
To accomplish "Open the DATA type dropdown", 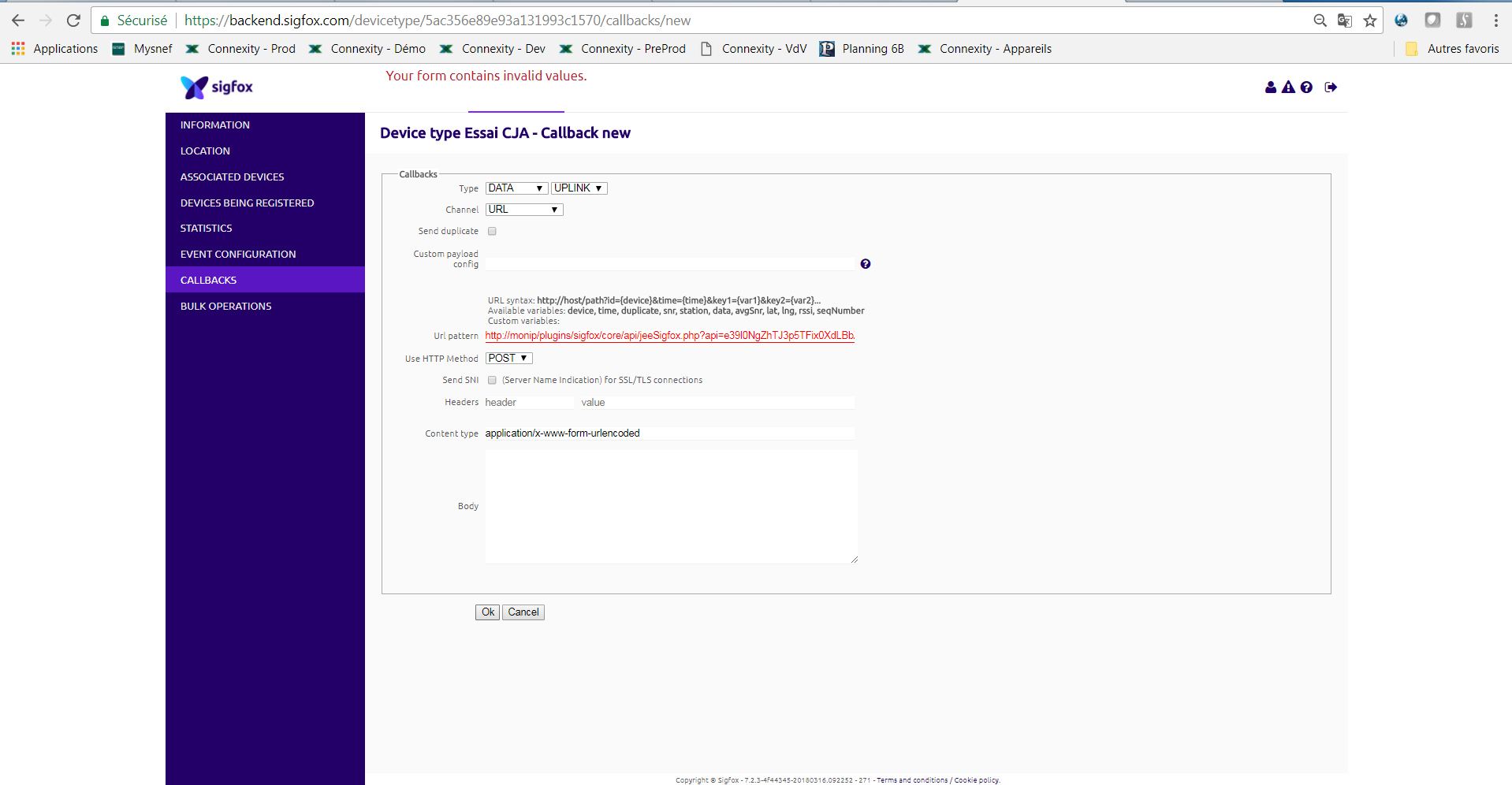I will click(516, 188).
